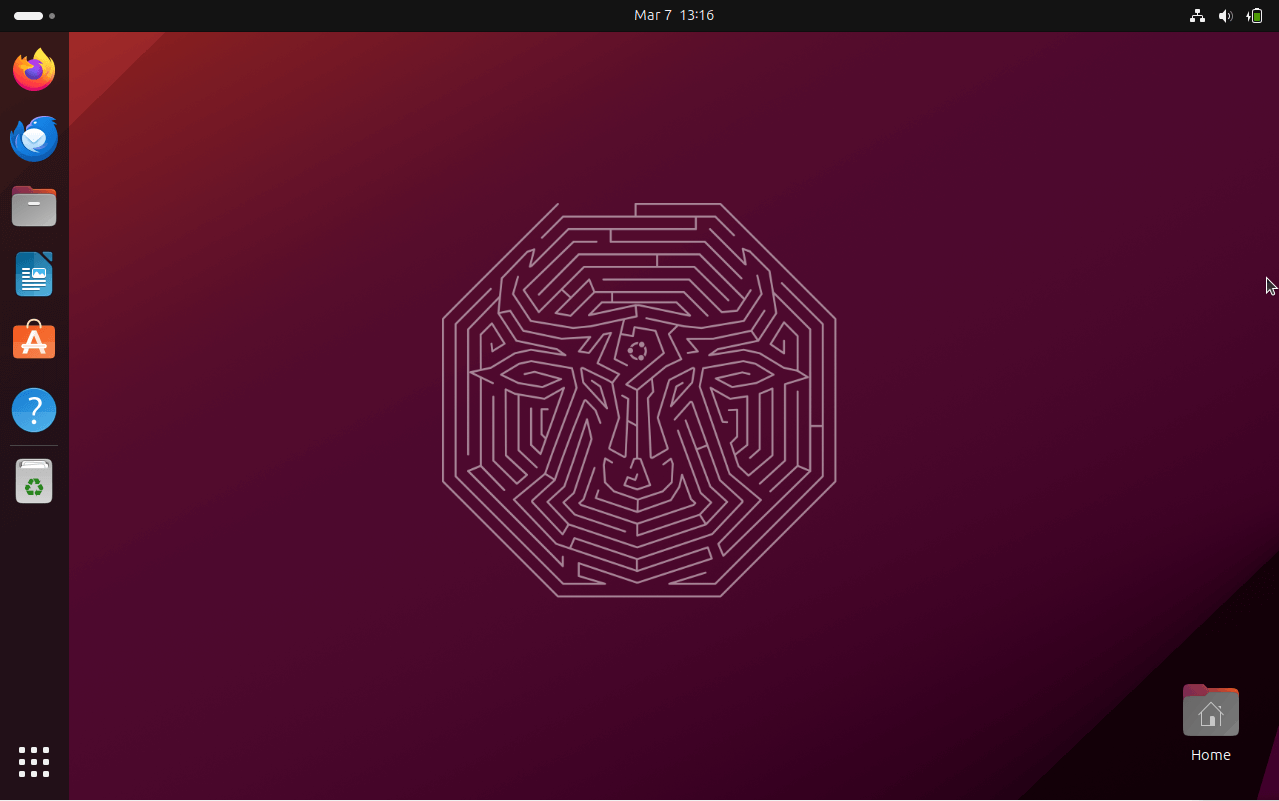Click the volume speaker icon
The width and height of the screenshot is (1279, 801).
(x=1225, y=16)
